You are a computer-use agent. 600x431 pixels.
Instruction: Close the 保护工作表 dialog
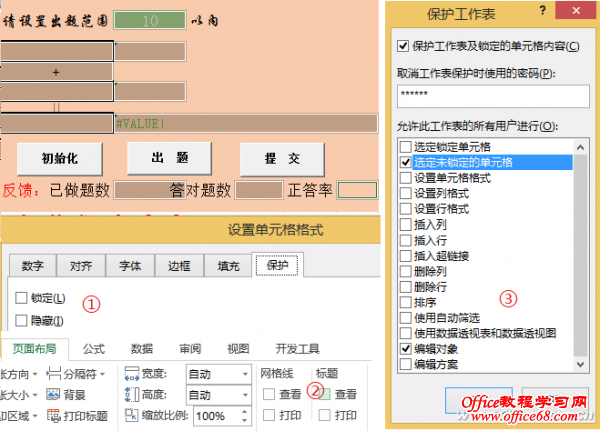coord(576,10)
